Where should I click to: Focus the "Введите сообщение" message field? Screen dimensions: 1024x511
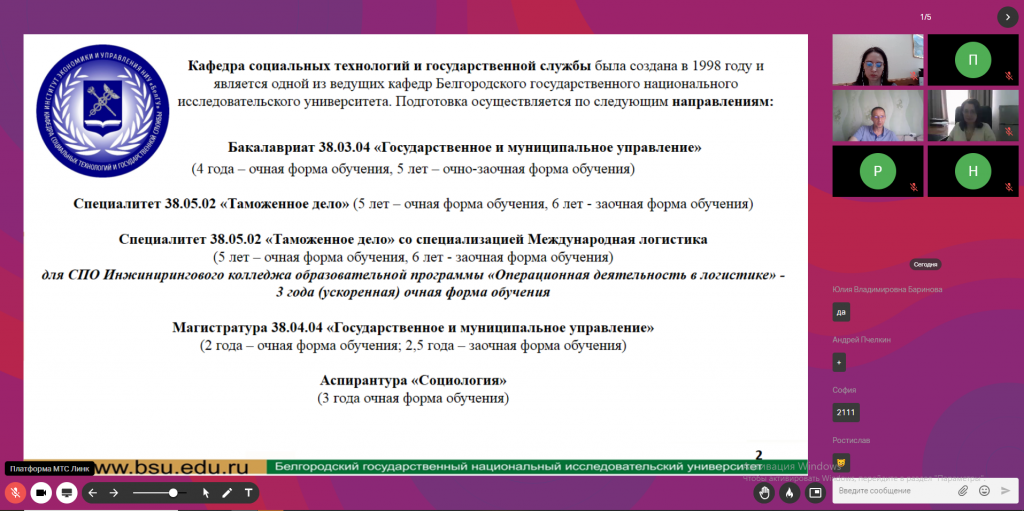coord(893,490)
